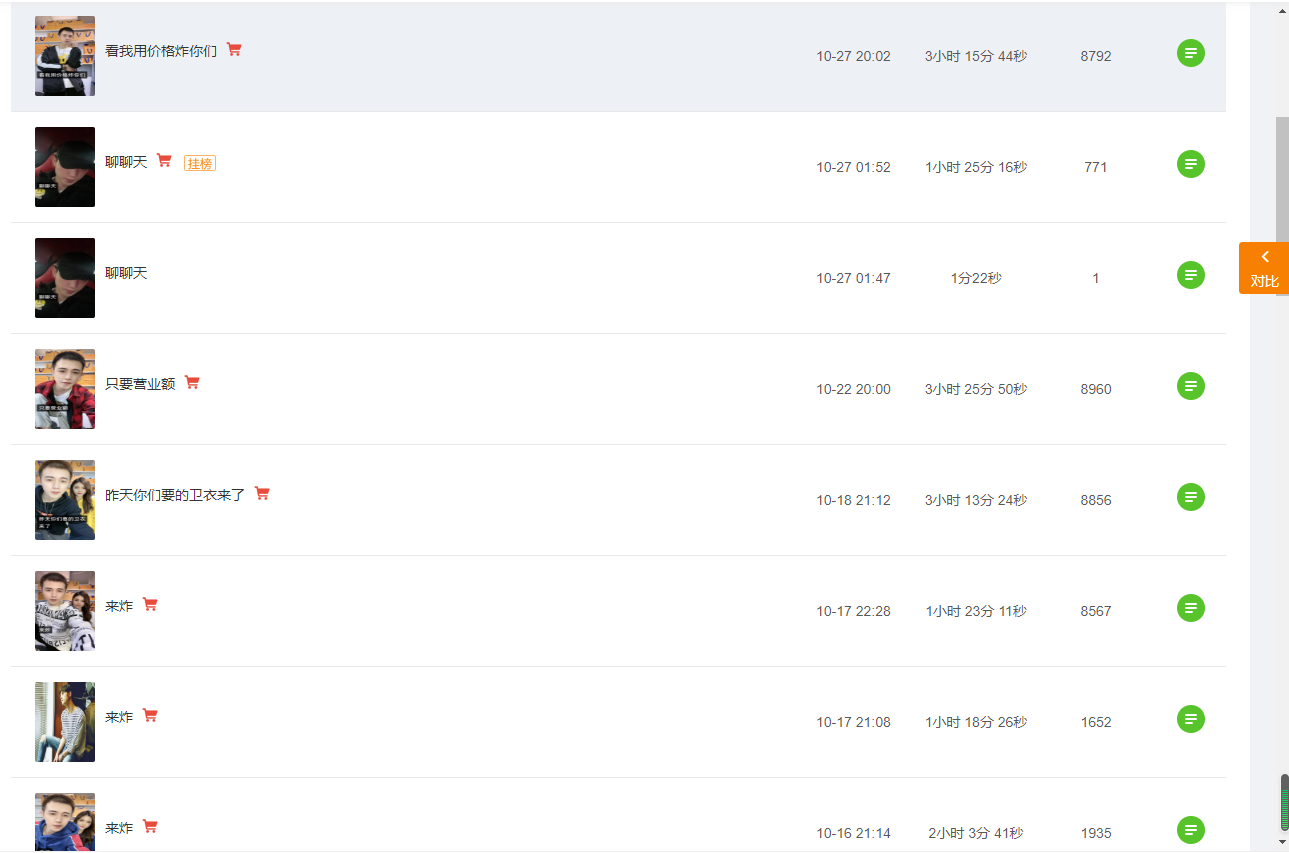Click green detail icon for 只要营业额 row
Image resolution: width=1289 pixels, height=853 pixels.
(1190, 387)
